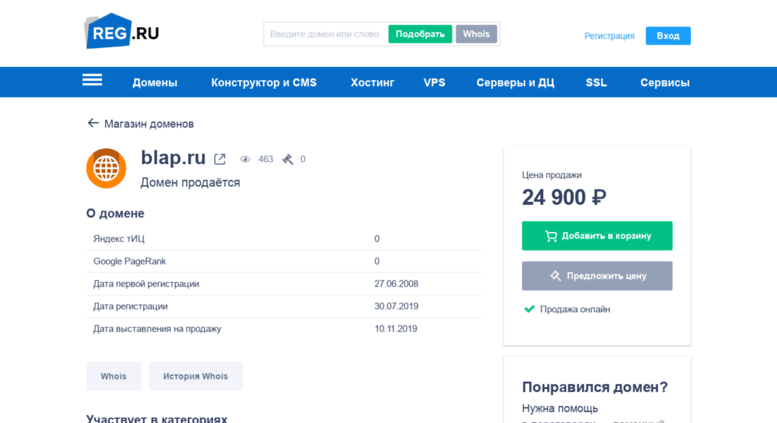Click the green Подобрать button
Screen dimensions: 777x423
[420, 34]
